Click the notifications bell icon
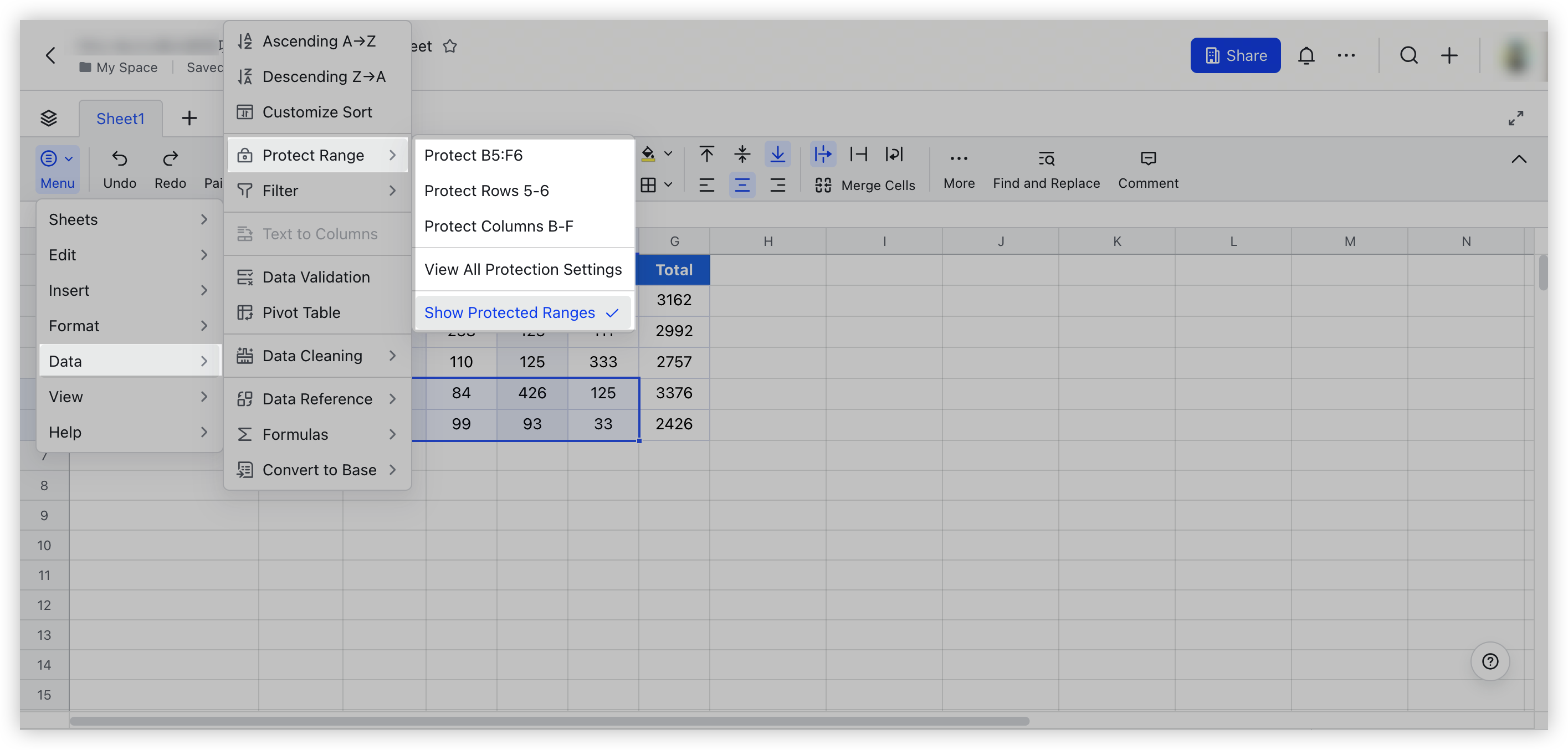The image size is (1568, 750). coord(1307,55)
